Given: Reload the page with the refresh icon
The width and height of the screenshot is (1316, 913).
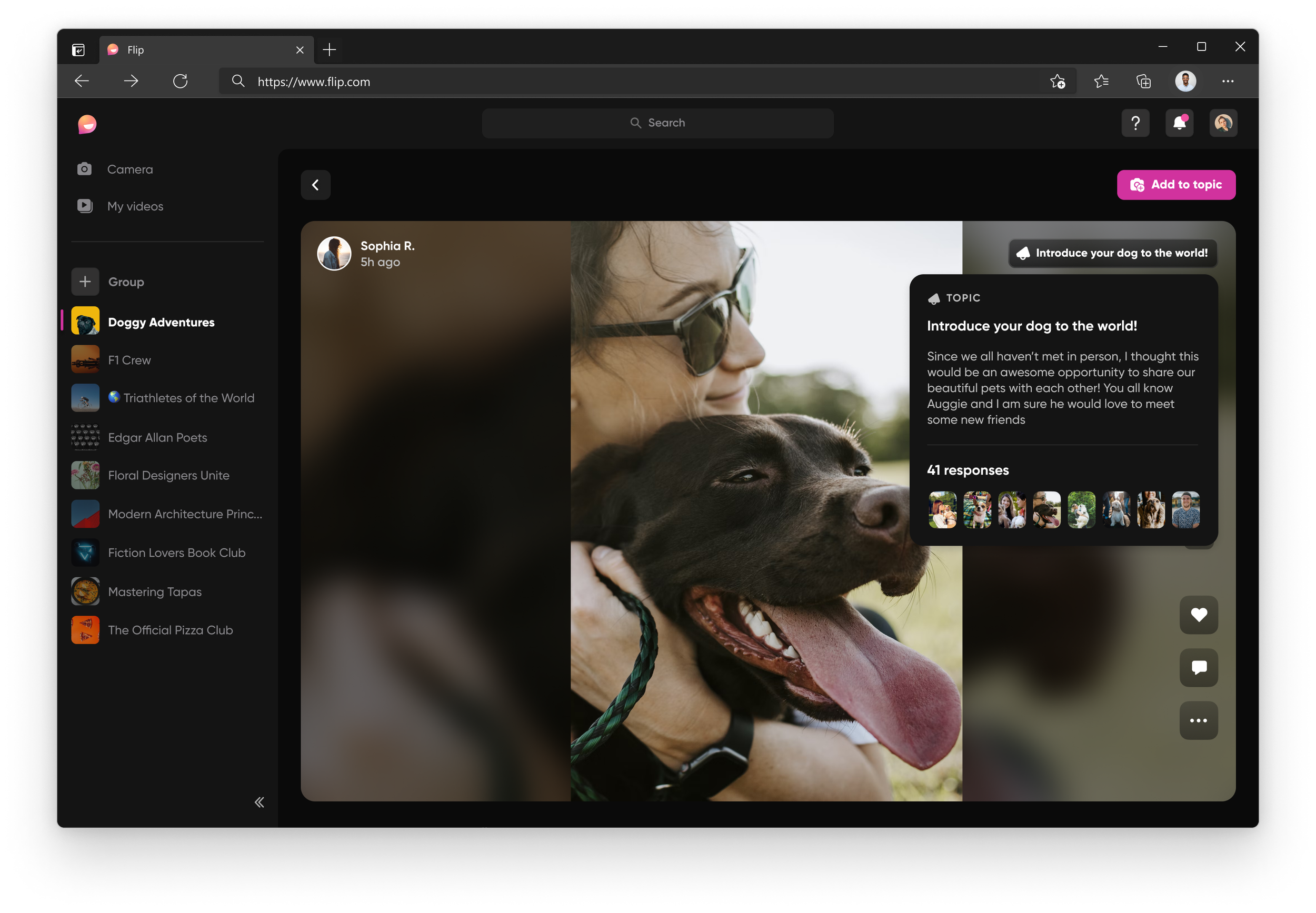Looking at the screenshot, I should point(180,81).
